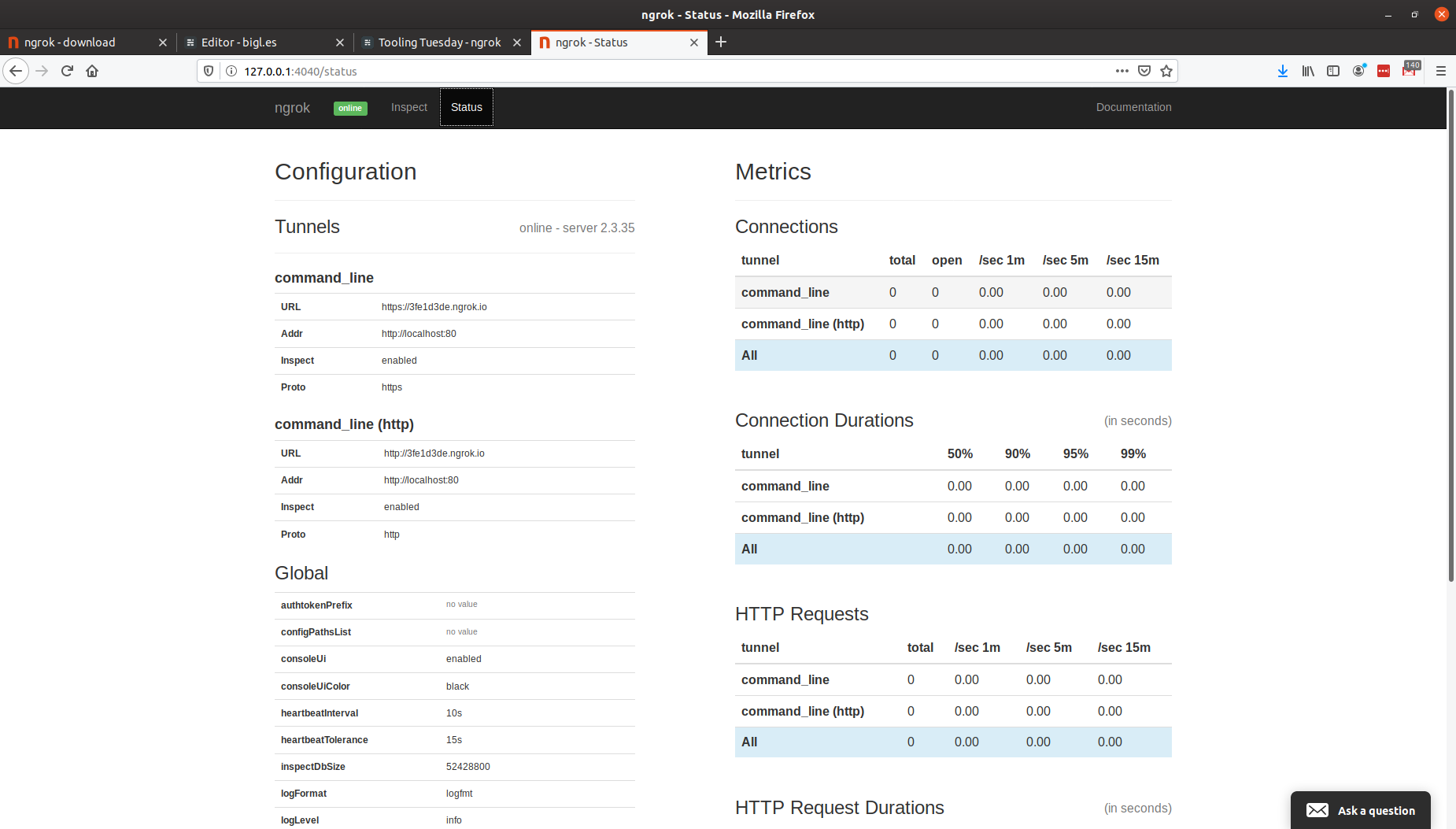Click command_line (http) row in HTTP Requests
The height and width of the screenshot is (829, 1456).
(953, 711)
